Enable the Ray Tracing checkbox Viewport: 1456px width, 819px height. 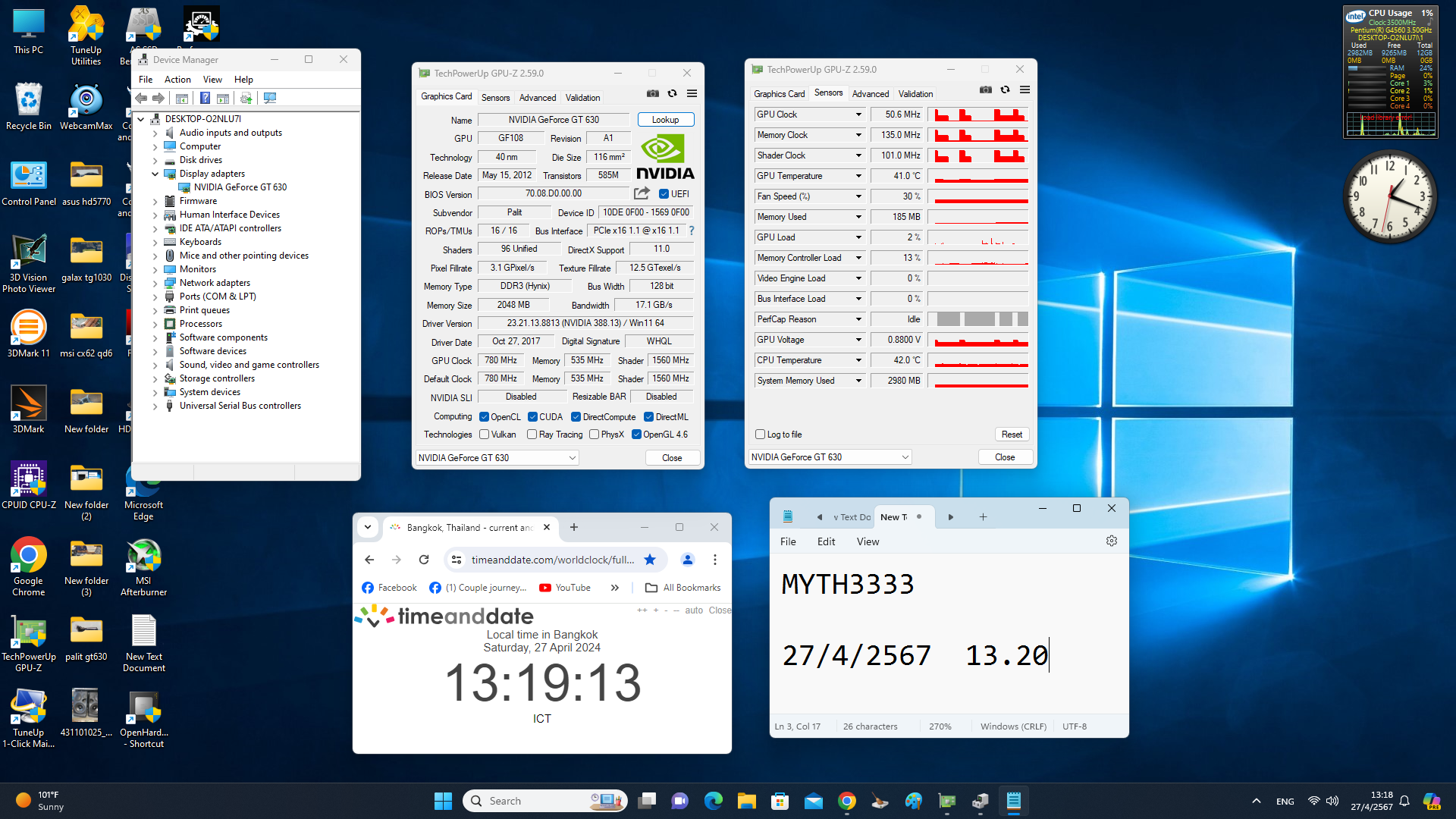click(x=532, y=435)
